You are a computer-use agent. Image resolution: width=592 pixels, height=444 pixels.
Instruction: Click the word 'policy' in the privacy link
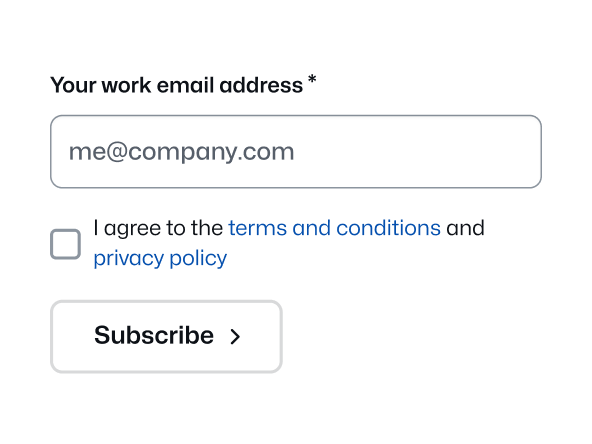point(198,259)
